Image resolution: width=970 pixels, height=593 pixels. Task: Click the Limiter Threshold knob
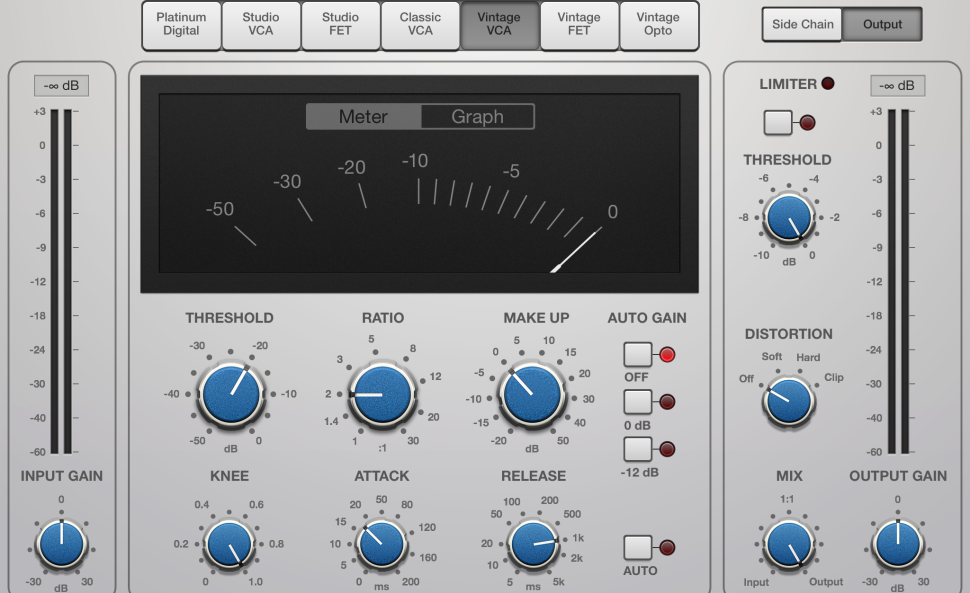(x=789, y=219)
